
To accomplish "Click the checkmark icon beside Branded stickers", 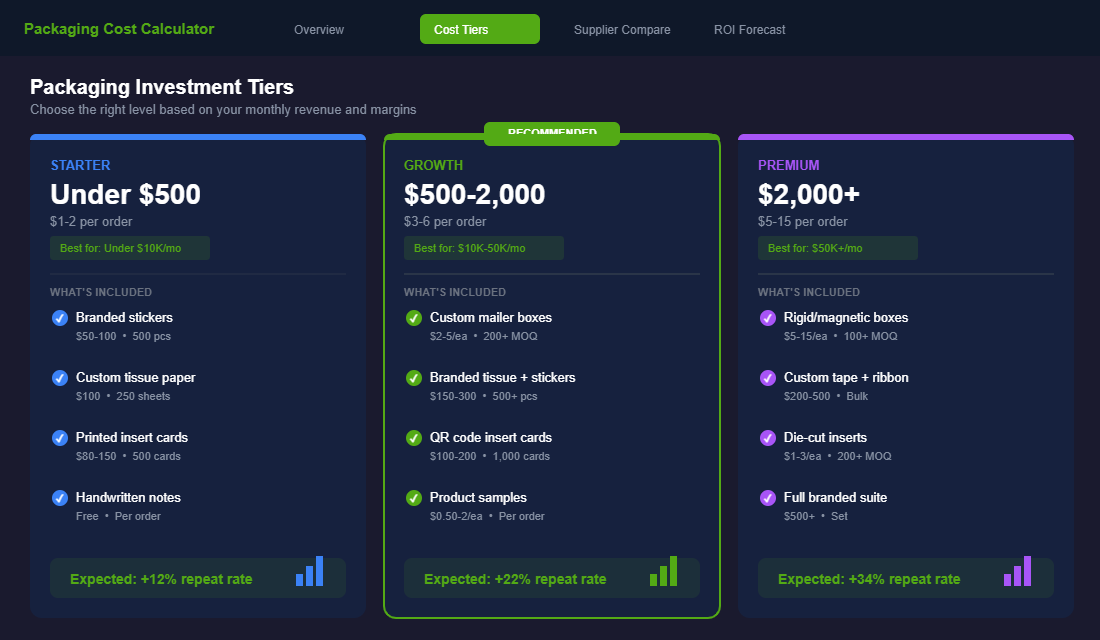I will click(60, 318).
